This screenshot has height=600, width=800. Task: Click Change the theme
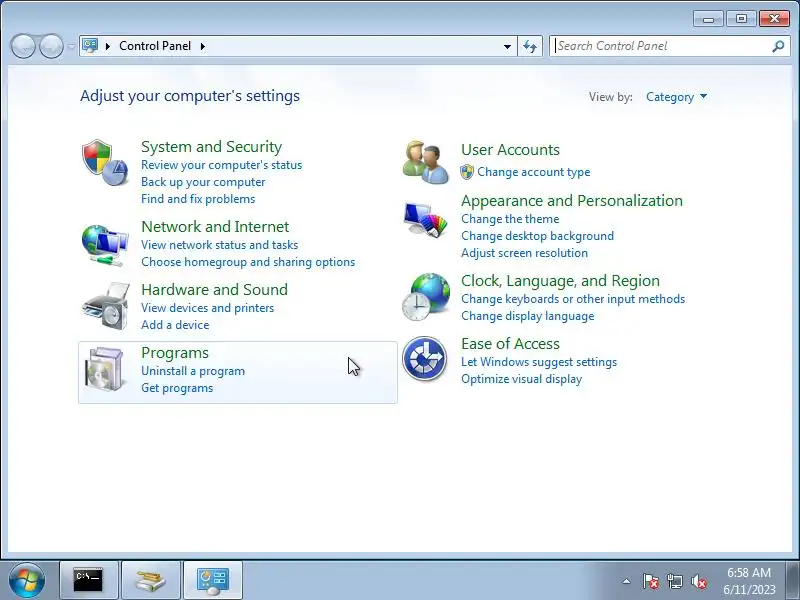(x=510, y=219)
